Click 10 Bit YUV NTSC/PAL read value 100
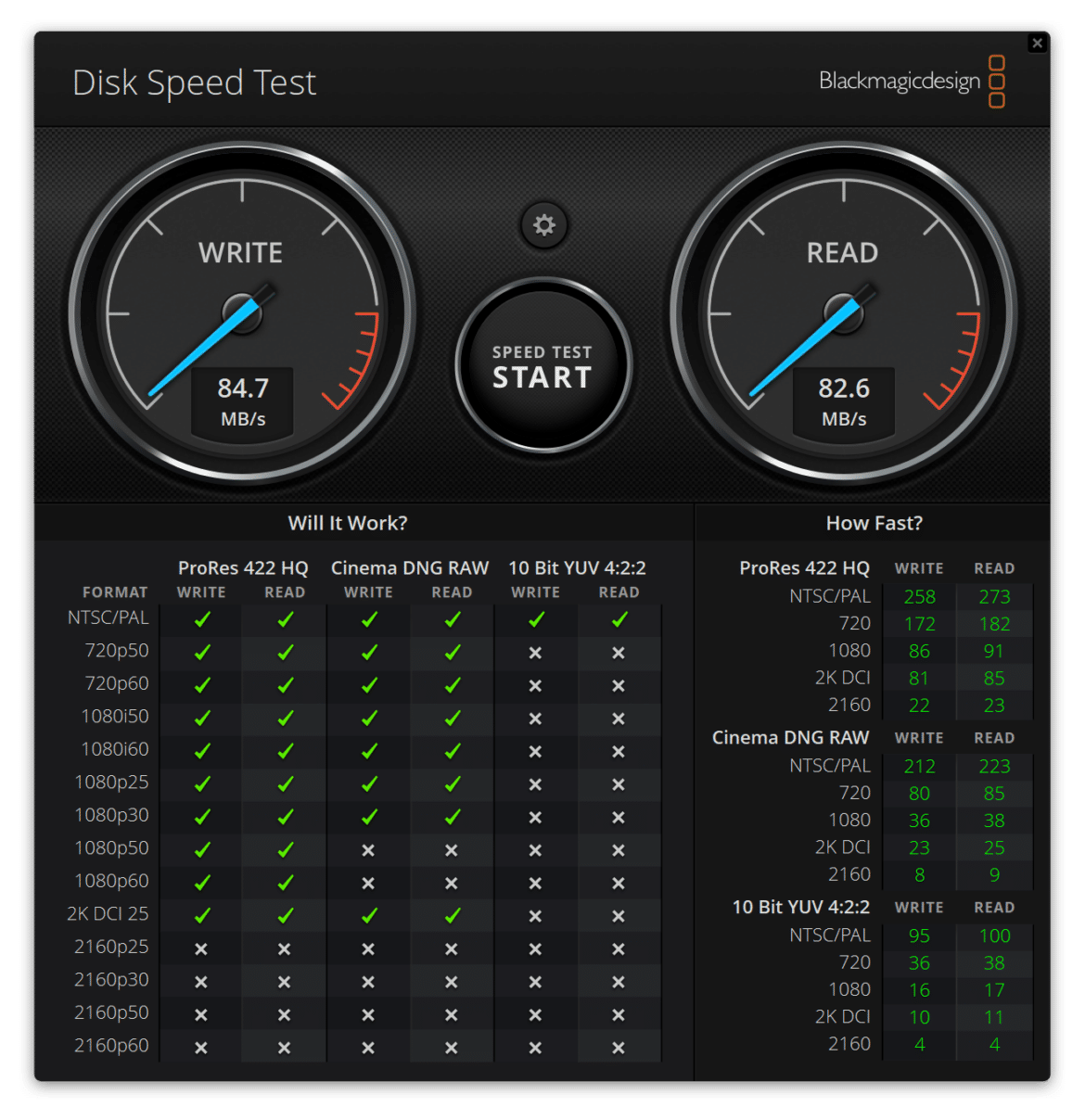The width and height of the screenshot is (1085, 1120). point(995,936)
